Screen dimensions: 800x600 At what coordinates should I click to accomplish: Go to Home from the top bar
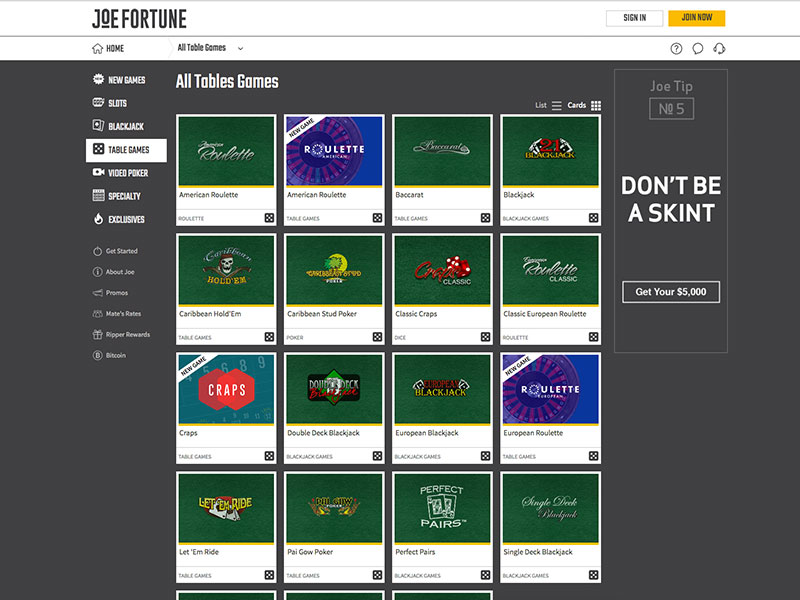tap(108, 47)
